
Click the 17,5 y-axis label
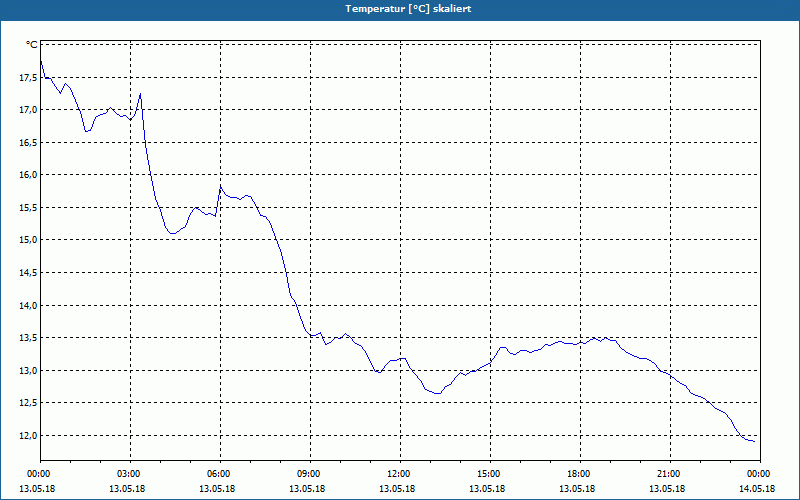point(28,78)
